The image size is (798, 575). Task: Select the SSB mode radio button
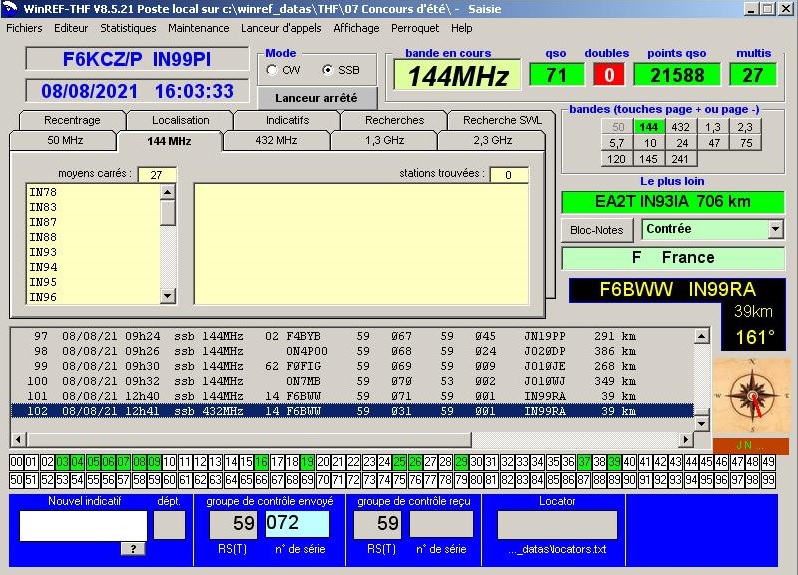click(328, 70)
